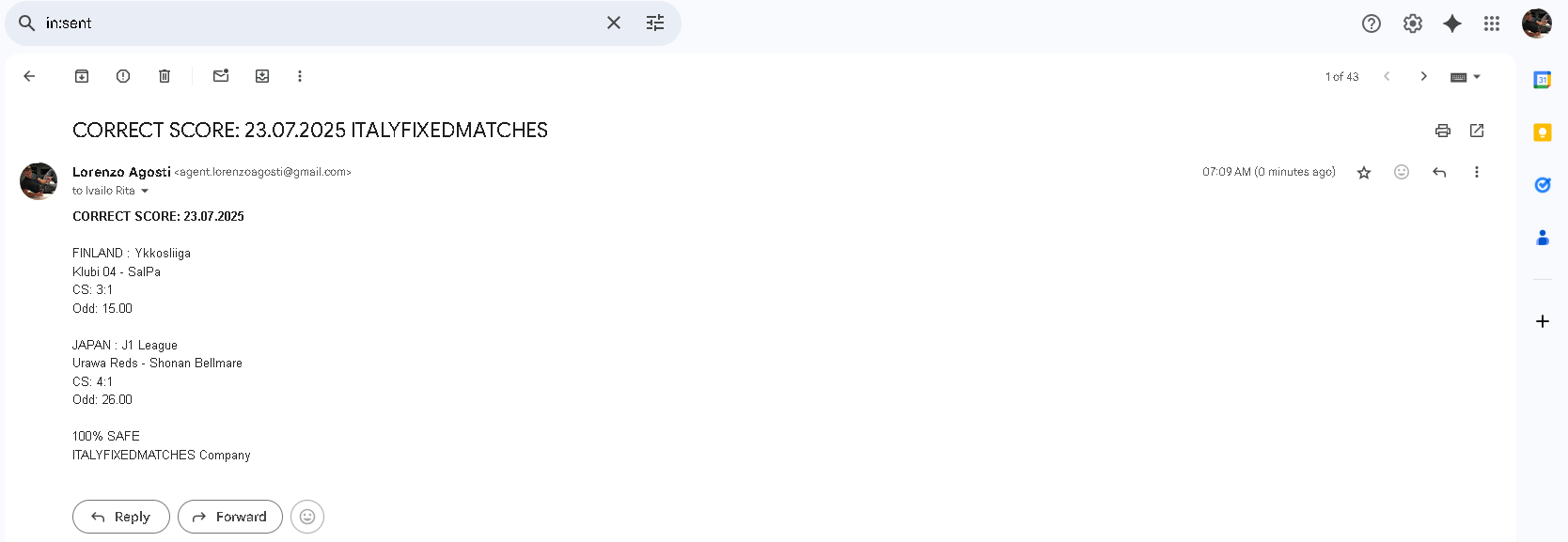Screen dimensions: 1568x542
Task: Mark email as unread
Action: 221,76
